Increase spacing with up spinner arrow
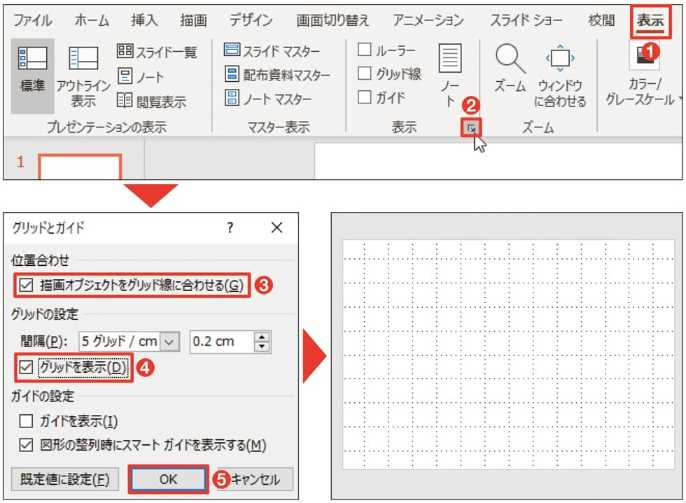This screenshot has height=503, width=686. tap(262, 337)
